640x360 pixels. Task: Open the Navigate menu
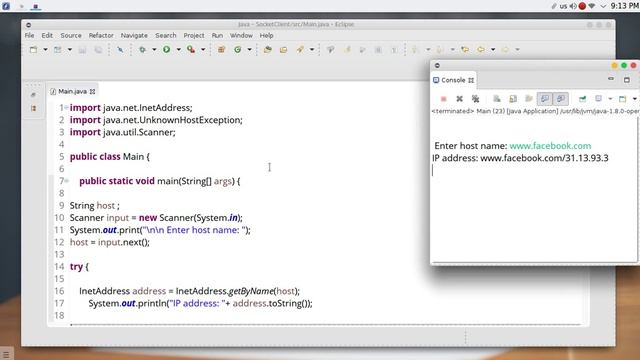point(134,36)
